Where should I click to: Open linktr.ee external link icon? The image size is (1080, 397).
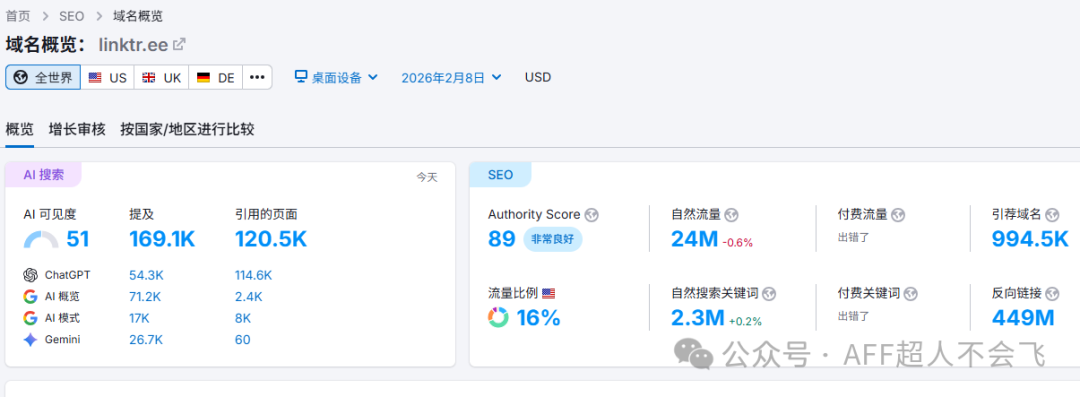tap(179, 44)
